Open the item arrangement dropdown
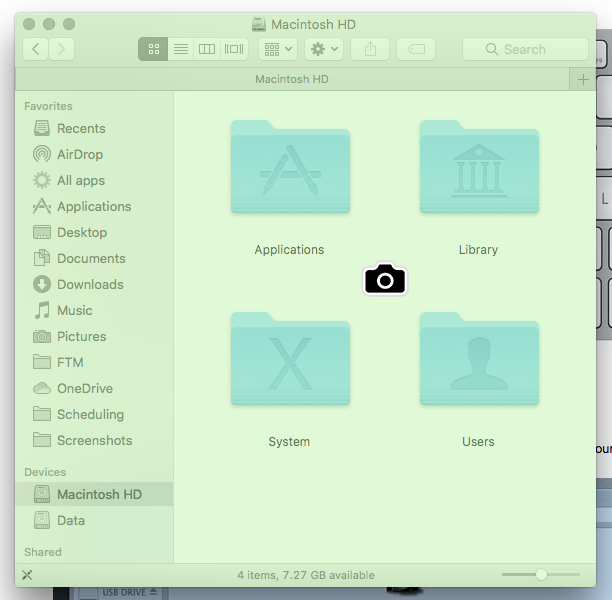 click(278, 49)
